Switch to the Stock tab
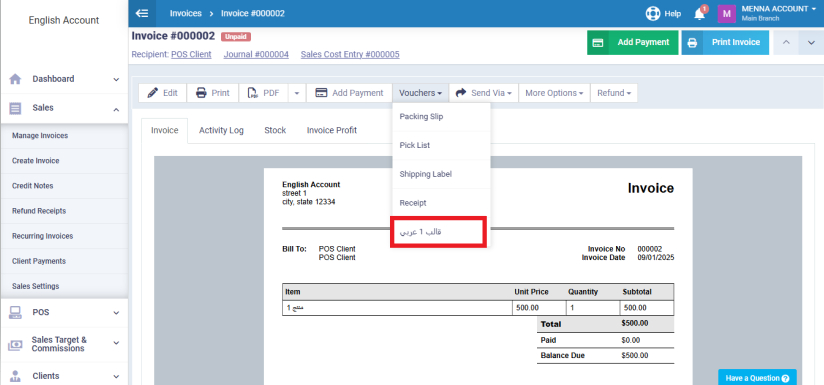824x385 pixels. (x=275, y=130)
